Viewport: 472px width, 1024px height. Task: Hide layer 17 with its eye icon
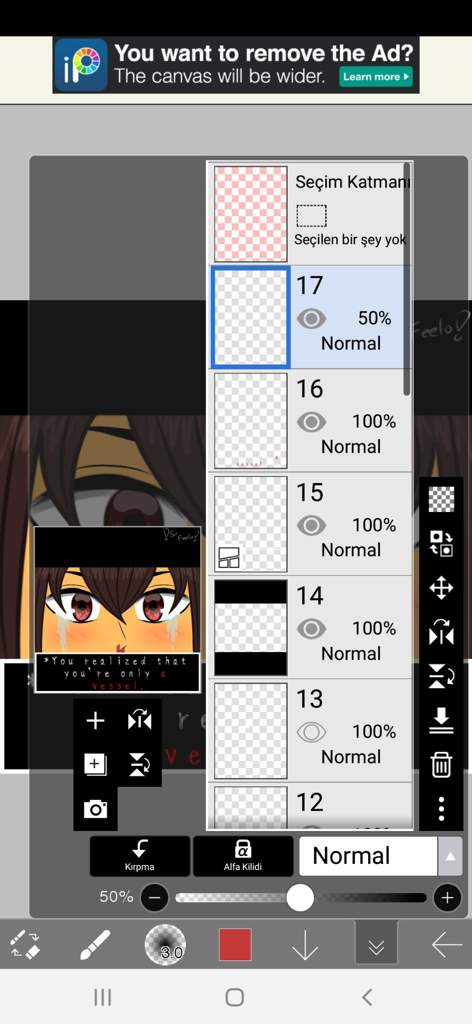click(x=311, y=319)
